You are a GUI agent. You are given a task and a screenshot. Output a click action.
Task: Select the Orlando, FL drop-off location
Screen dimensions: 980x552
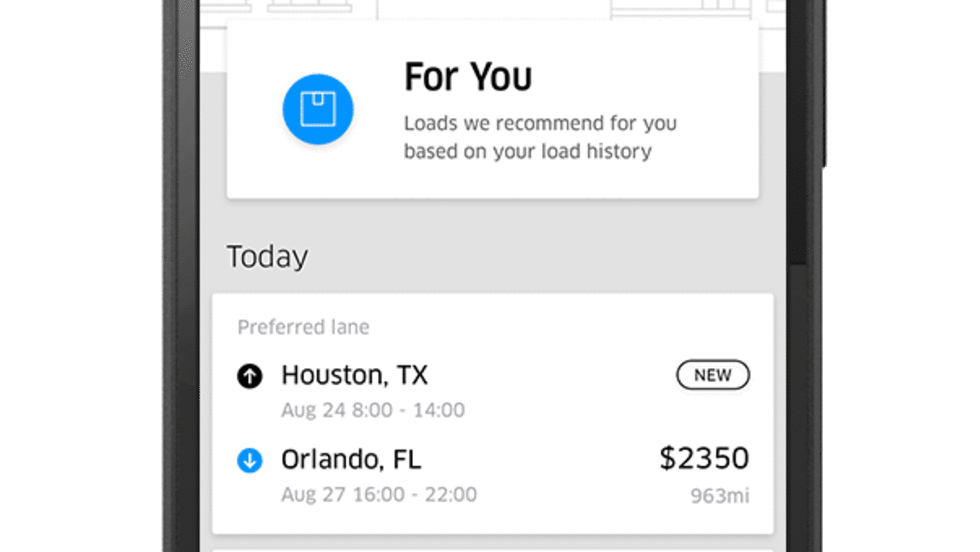(x=351, y=459)
